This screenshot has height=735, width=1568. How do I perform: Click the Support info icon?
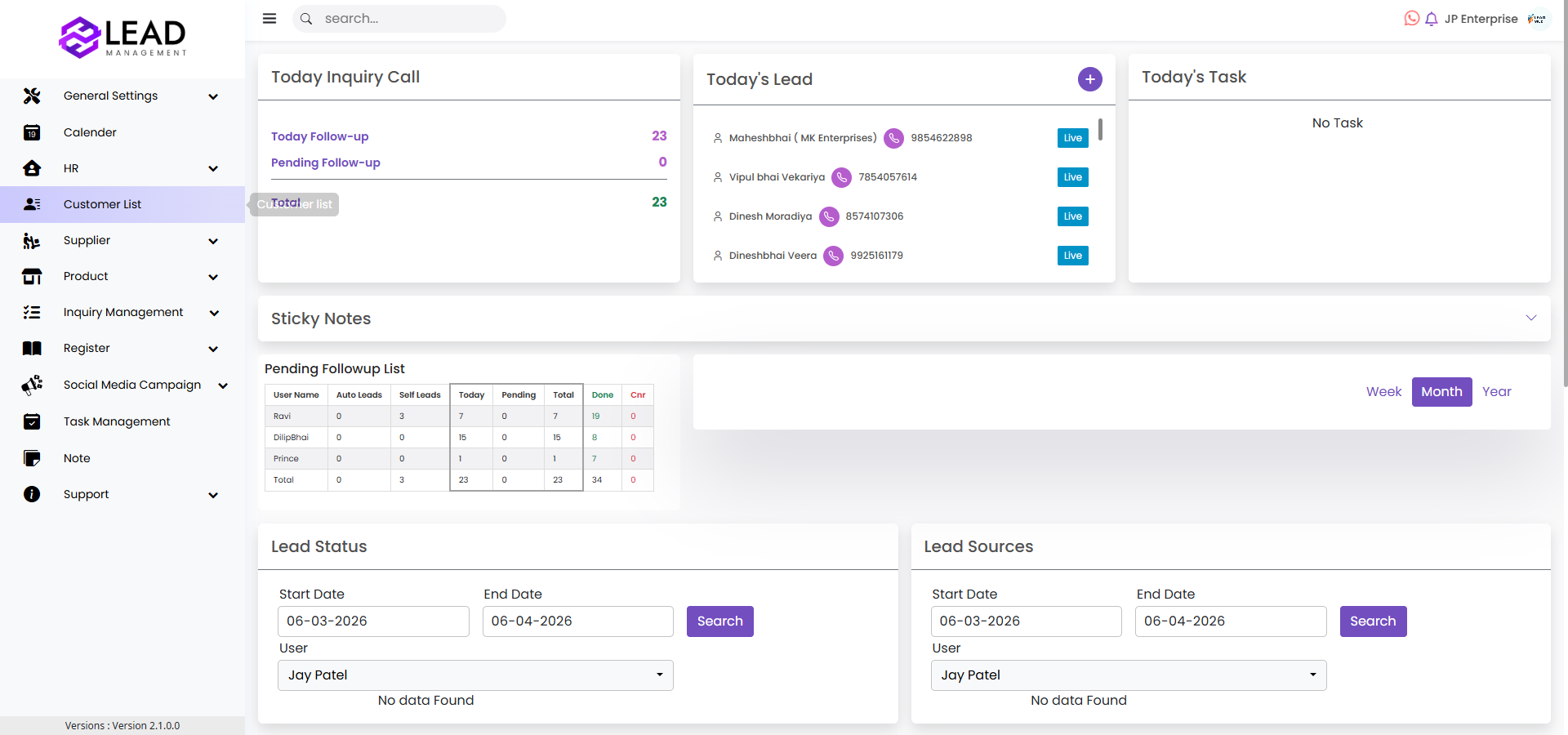pos(32,494)
